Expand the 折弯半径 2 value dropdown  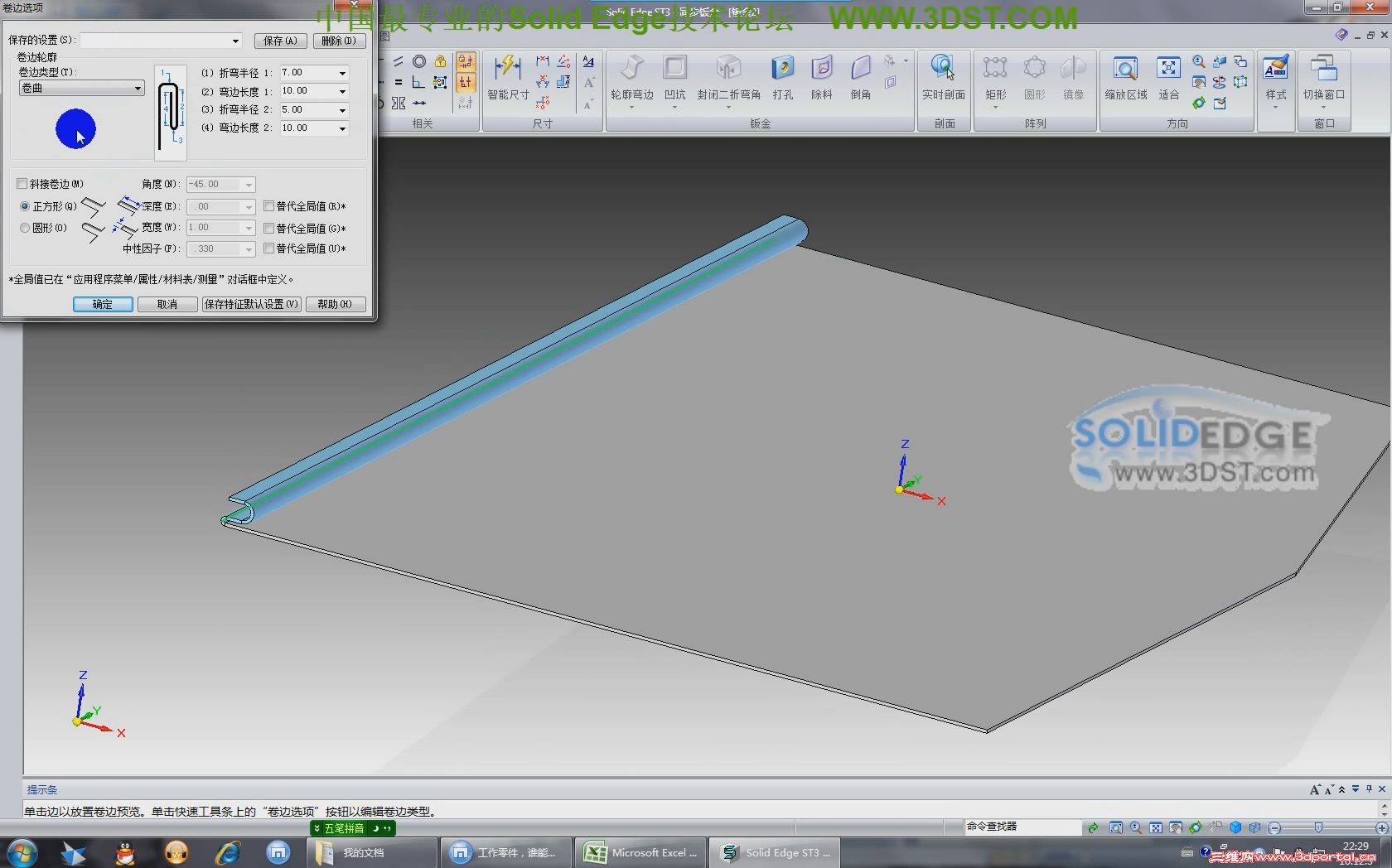click(x=342, y=109)
